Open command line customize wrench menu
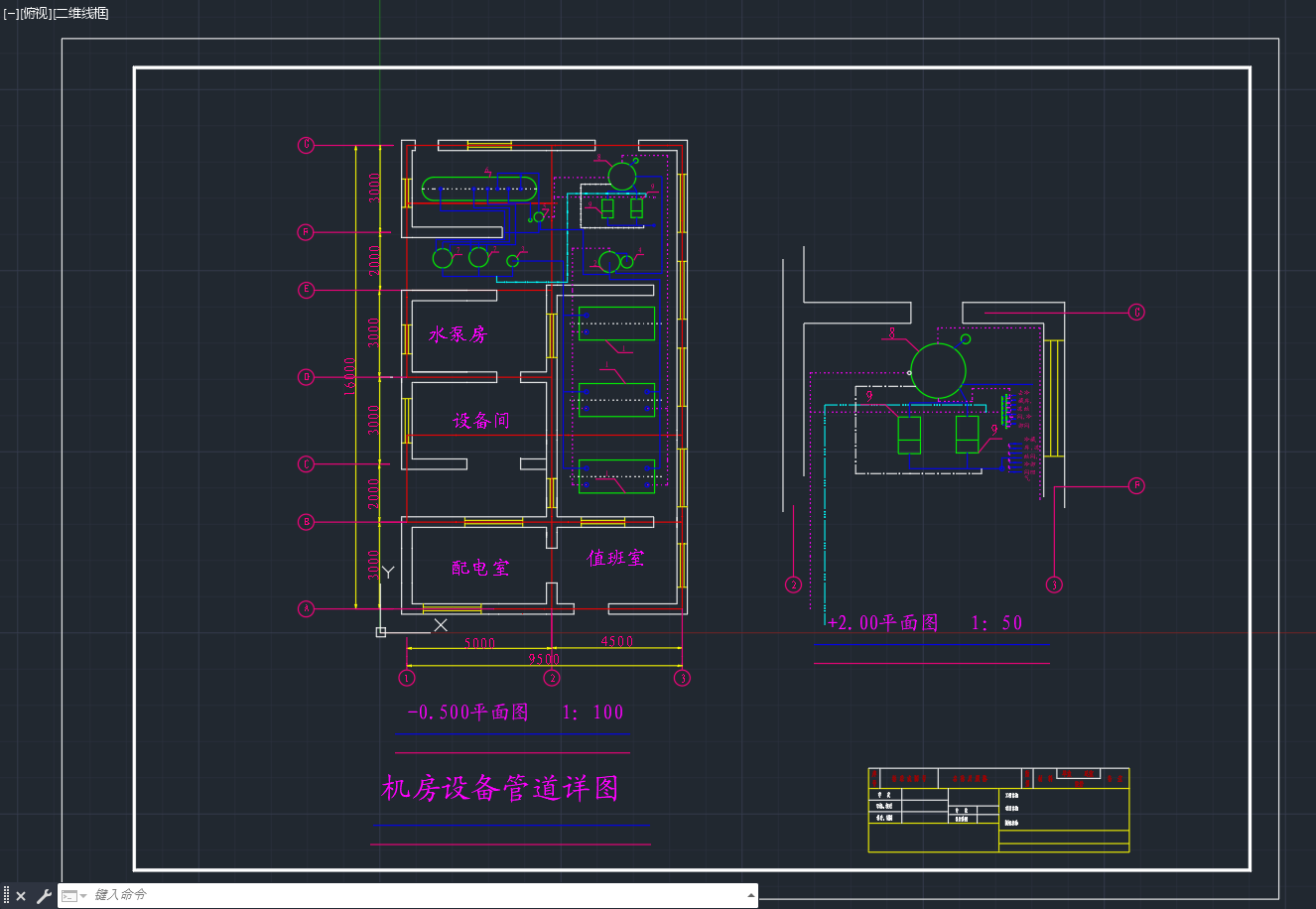 point(43,896)
